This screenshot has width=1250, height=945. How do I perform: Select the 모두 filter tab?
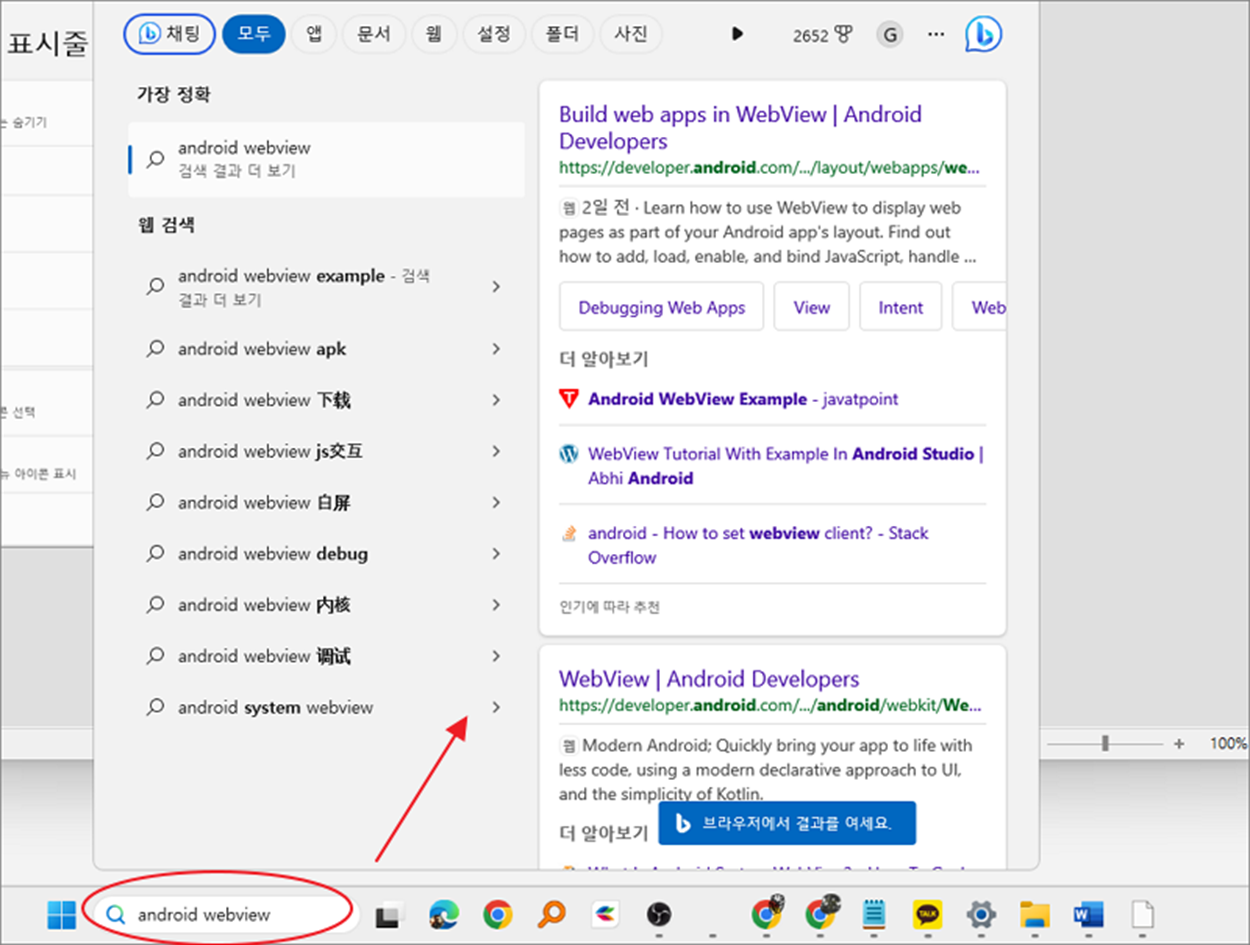point(254,34)
